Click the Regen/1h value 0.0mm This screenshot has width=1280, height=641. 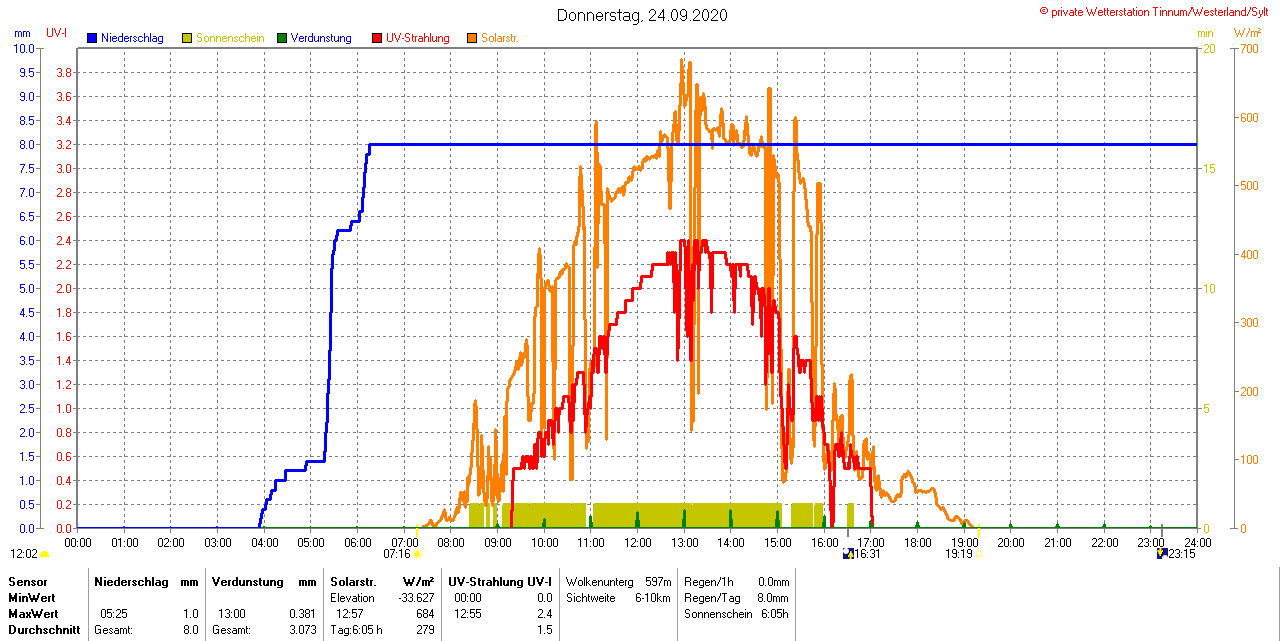pyautogui.click(x=773, y=581)
